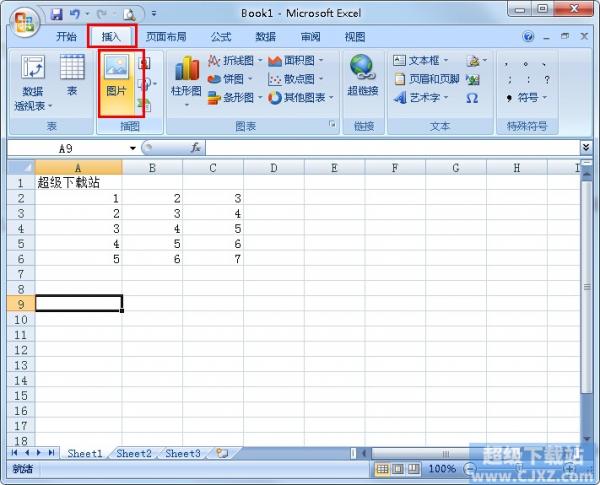Open the shapes gallery dropdown
The height and width of the screenshot is (485, 600).
point(147,83)
